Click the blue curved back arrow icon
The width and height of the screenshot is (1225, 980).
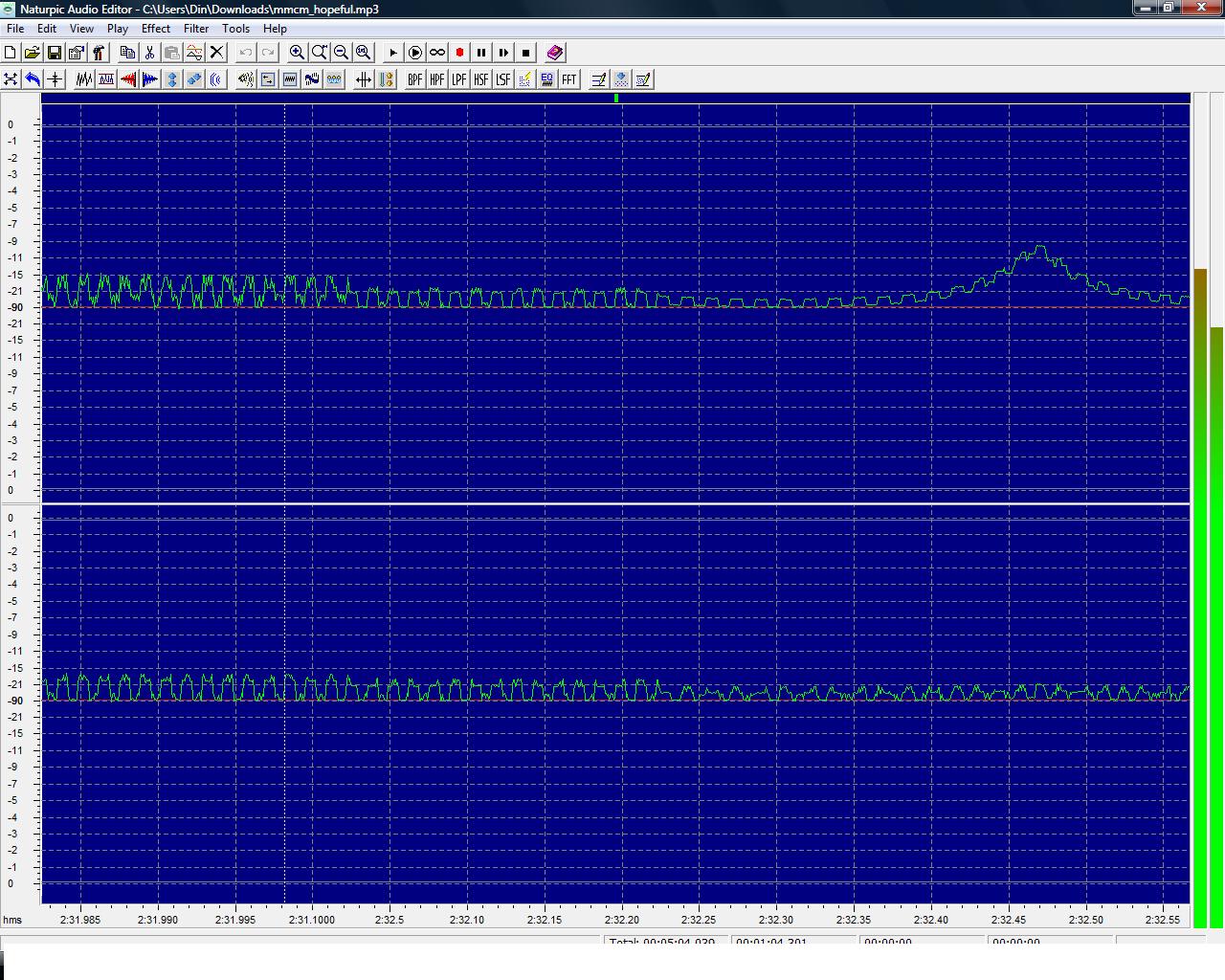tap(33, 79)
